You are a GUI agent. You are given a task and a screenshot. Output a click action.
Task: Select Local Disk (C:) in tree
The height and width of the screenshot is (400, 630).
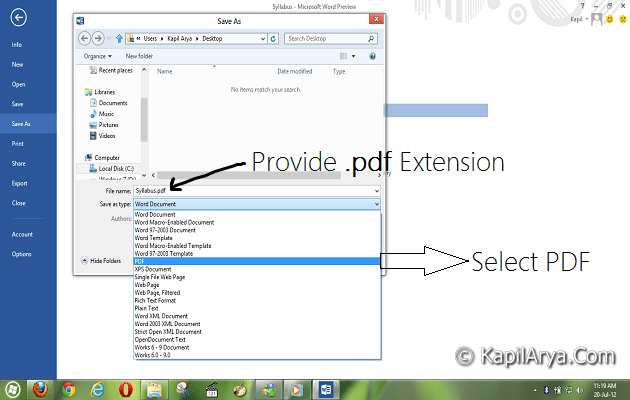[x=111, y=169]
